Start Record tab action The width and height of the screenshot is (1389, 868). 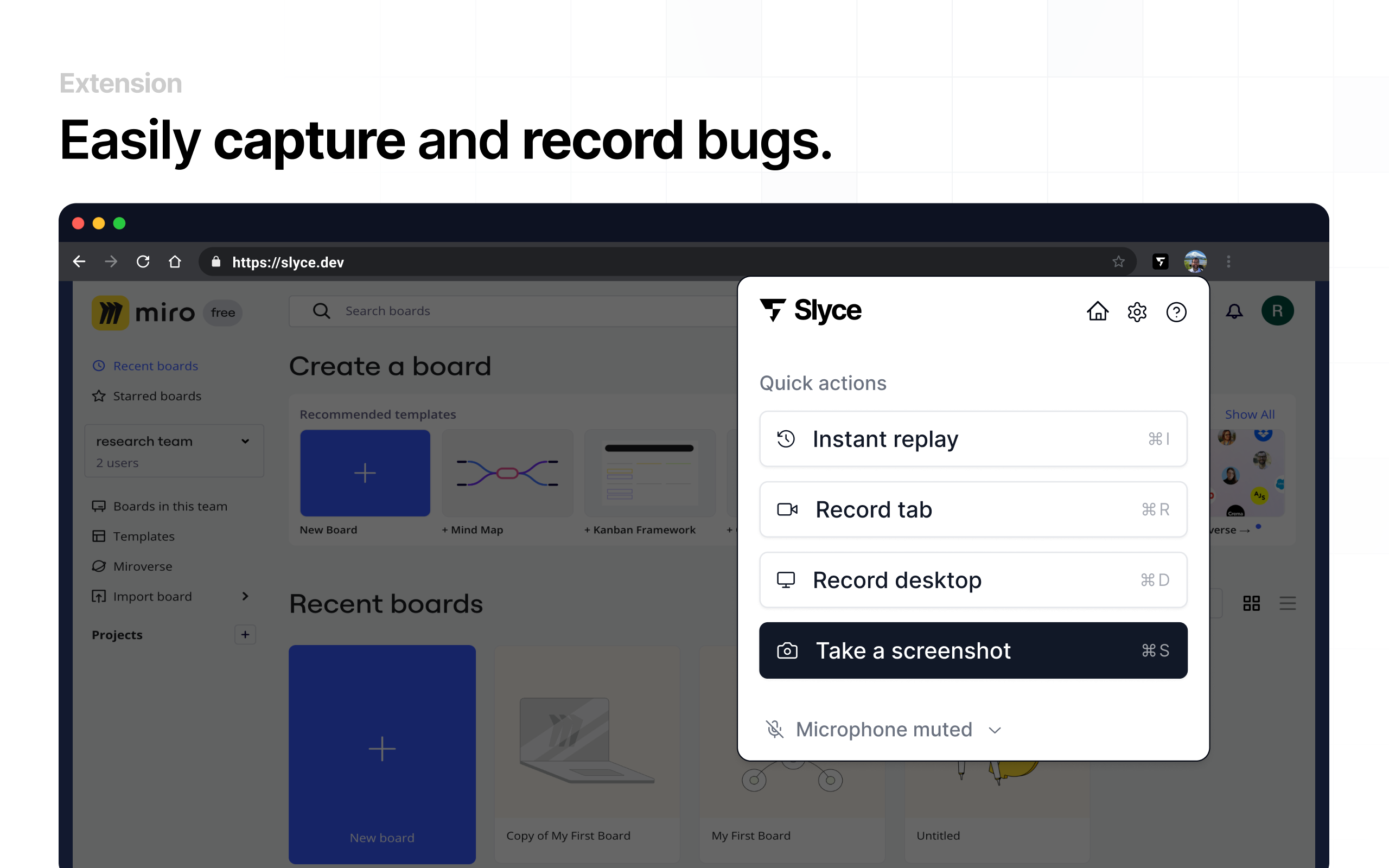coord(973,509)
